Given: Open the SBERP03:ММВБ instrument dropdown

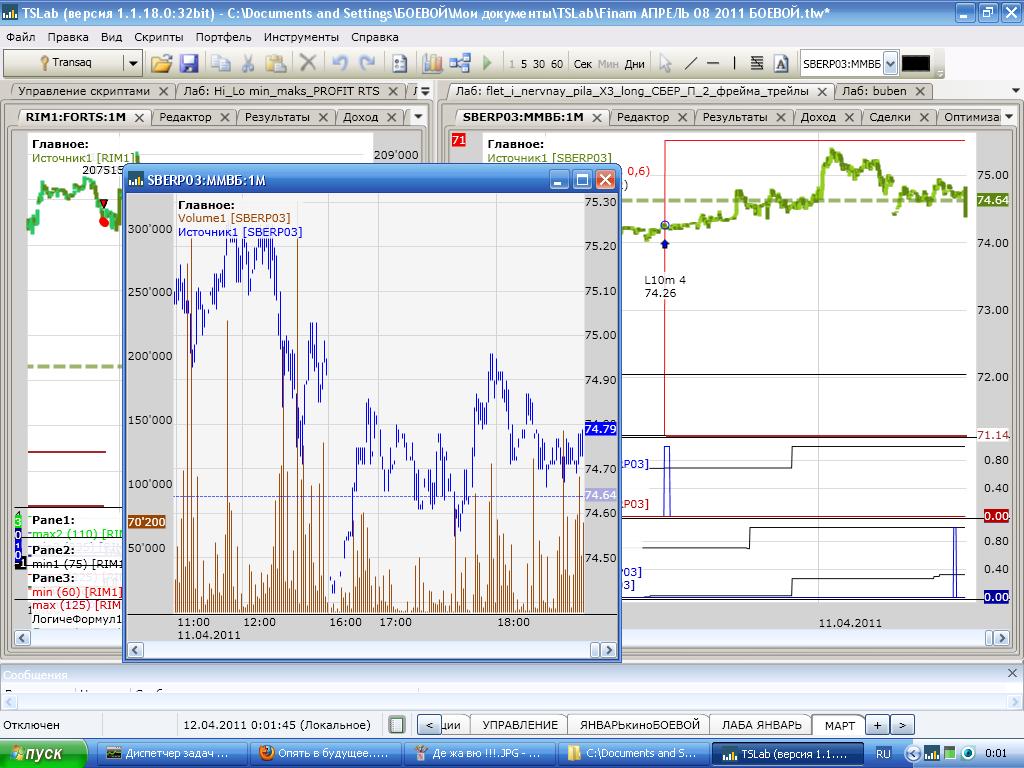Looking at the screenshot, I should (x=890, y=63).
